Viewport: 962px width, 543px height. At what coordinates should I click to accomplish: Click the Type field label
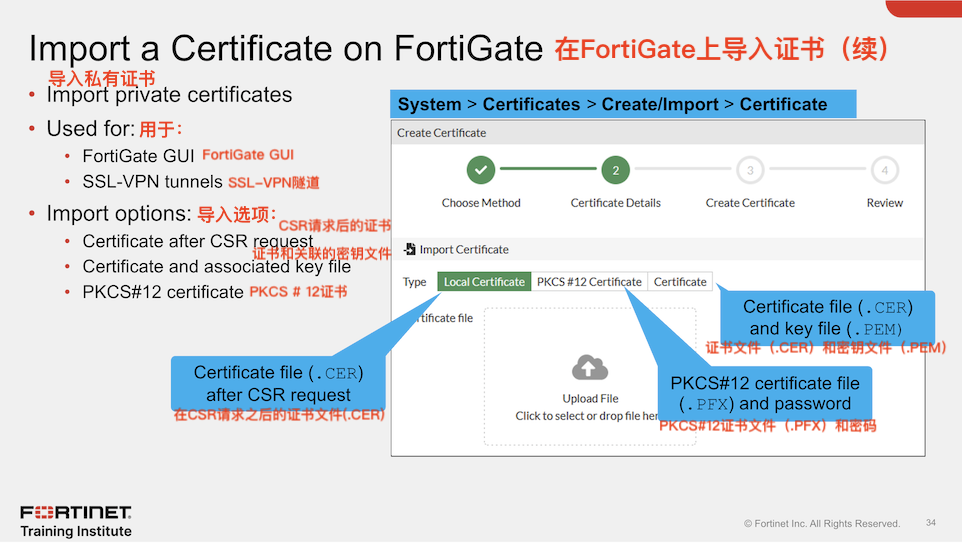coord(414,282)
